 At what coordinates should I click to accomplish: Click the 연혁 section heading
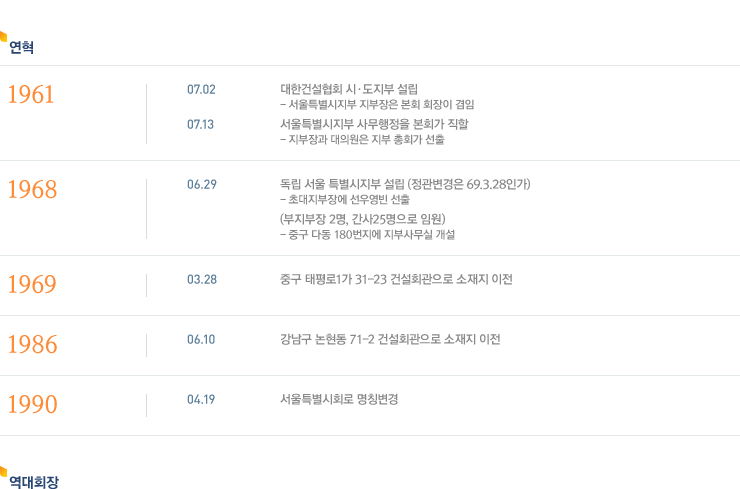(x=21, y=47)
